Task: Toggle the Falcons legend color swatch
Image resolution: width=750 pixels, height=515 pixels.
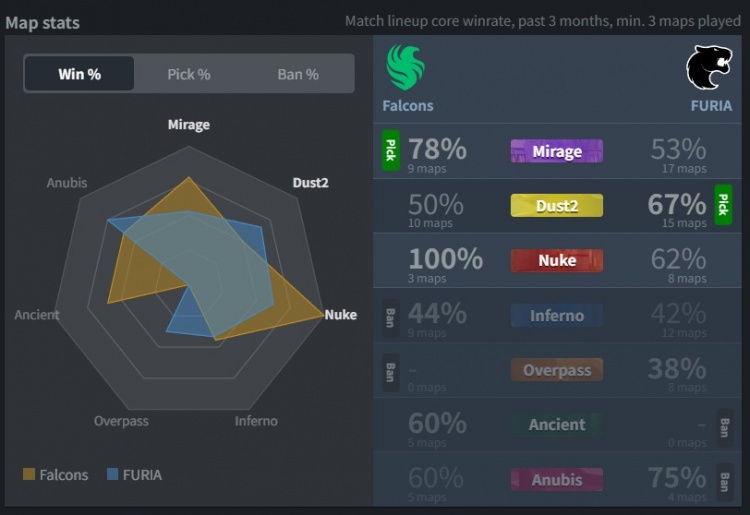Action: 29,475
